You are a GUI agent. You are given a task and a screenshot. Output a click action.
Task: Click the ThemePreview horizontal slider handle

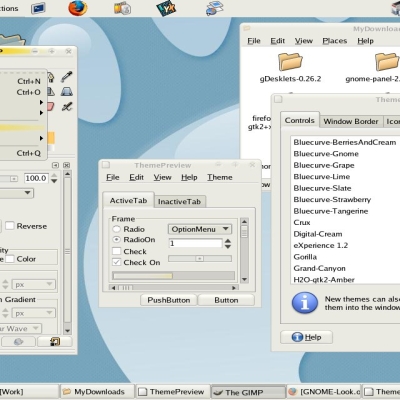[199, 258]
